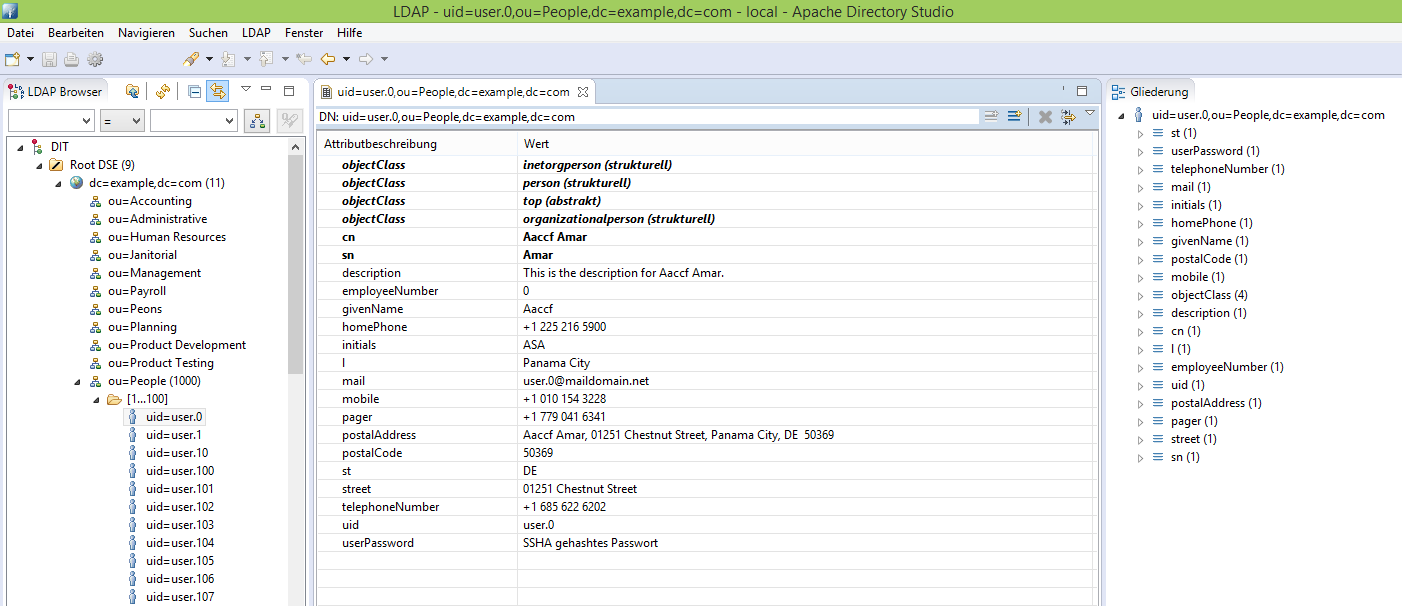Click the grey Forward arrow
Screen dimensions: 1402x606
click(366, 60)
